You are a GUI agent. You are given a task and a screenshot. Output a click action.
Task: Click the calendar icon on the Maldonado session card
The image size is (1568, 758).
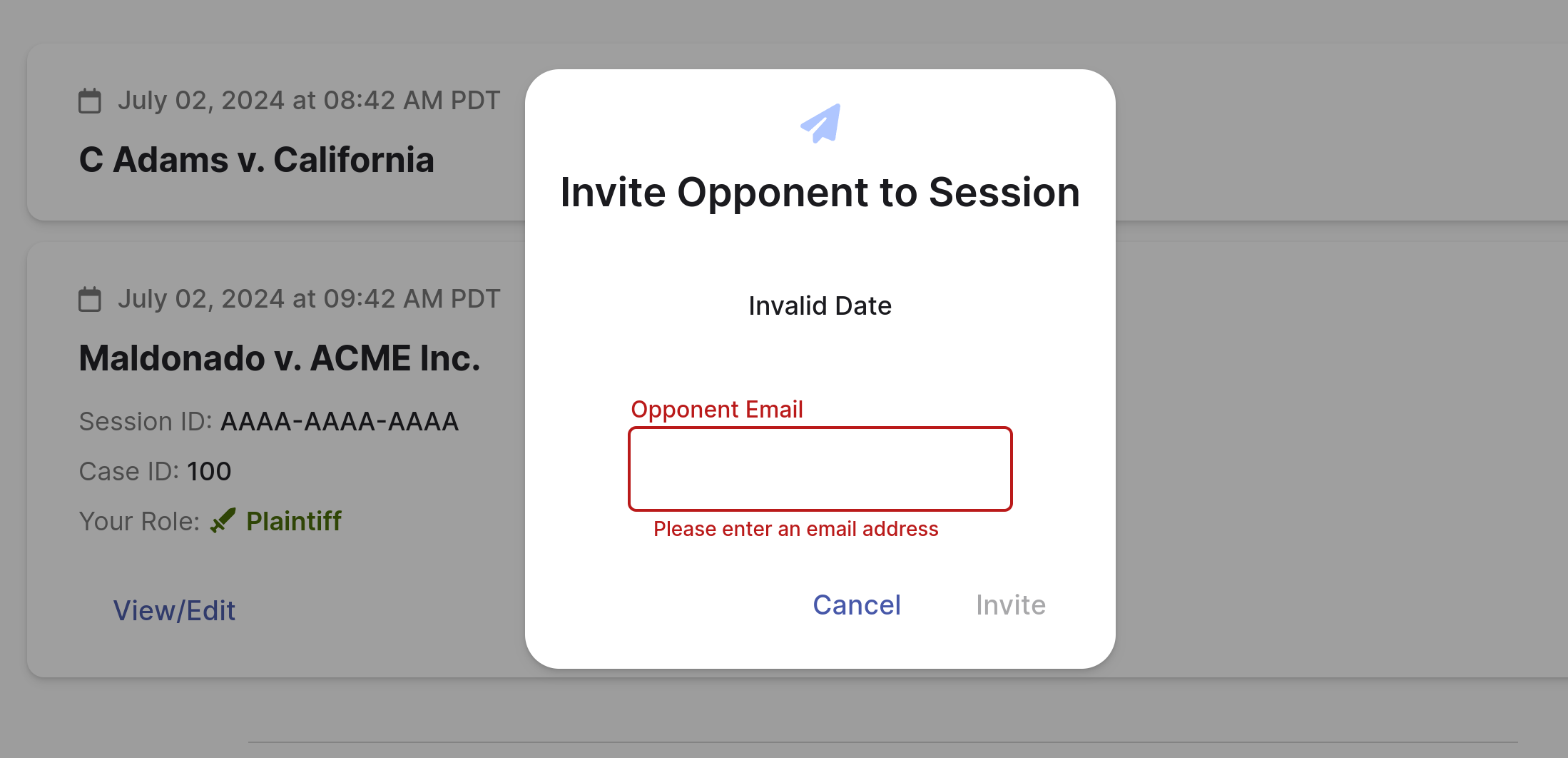[x=90, y=298]
